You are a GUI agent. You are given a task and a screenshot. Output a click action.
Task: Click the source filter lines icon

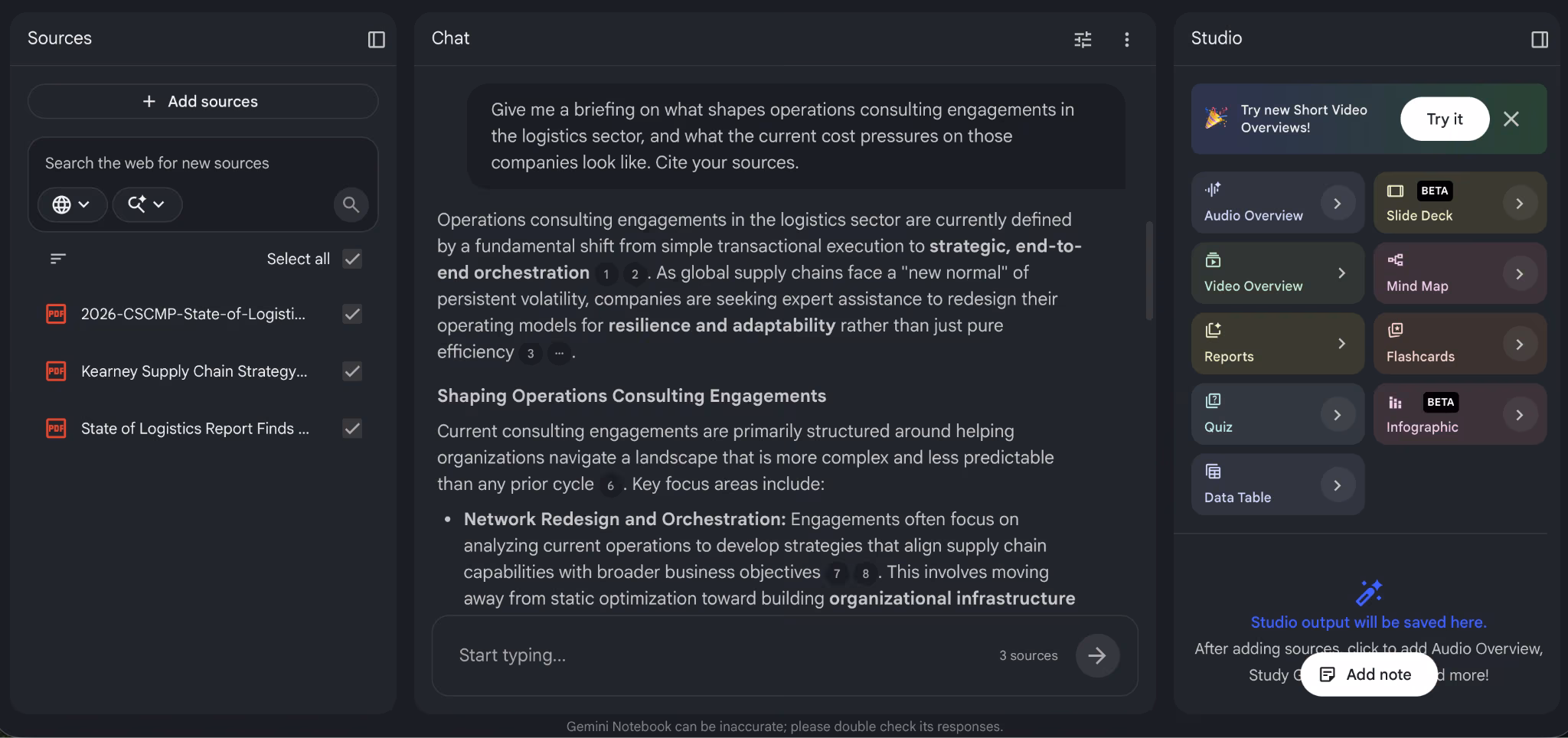coord(58,259)
